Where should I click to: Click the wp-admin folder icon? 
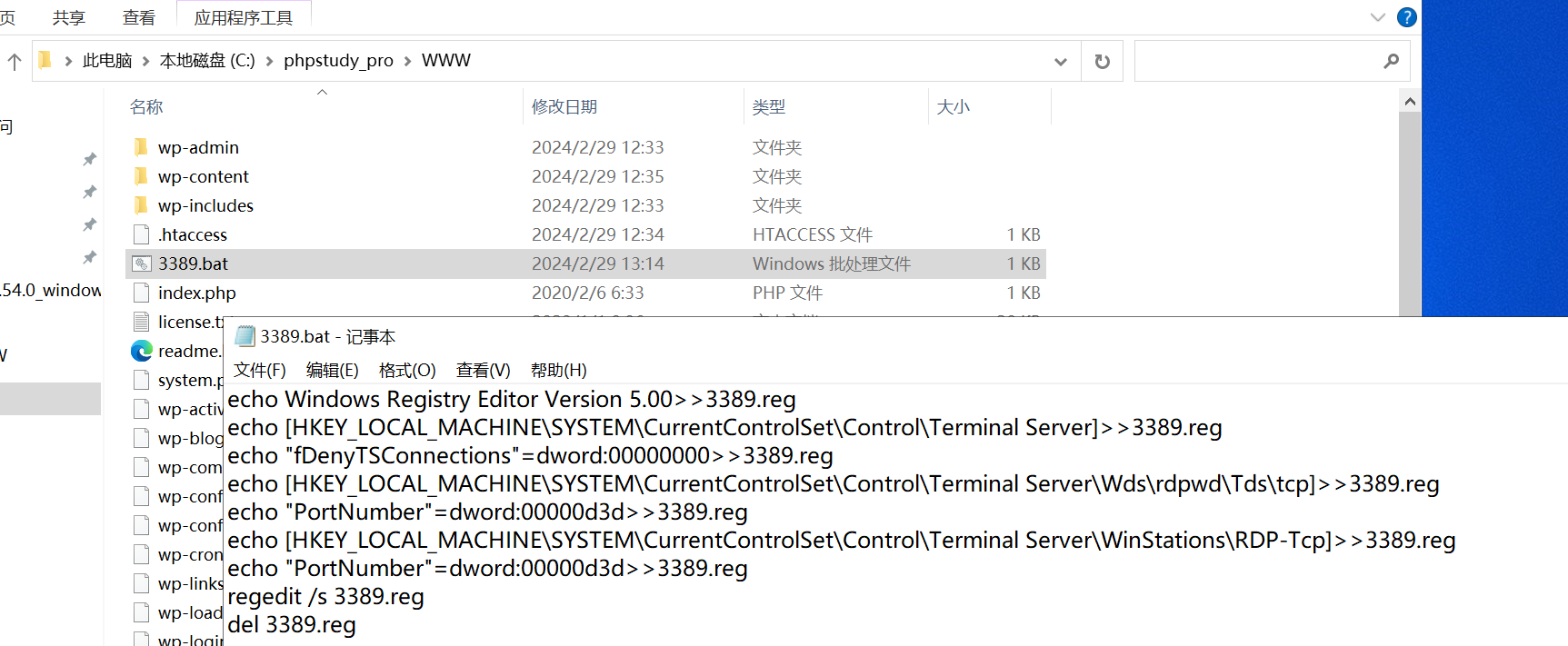[141, 147]
